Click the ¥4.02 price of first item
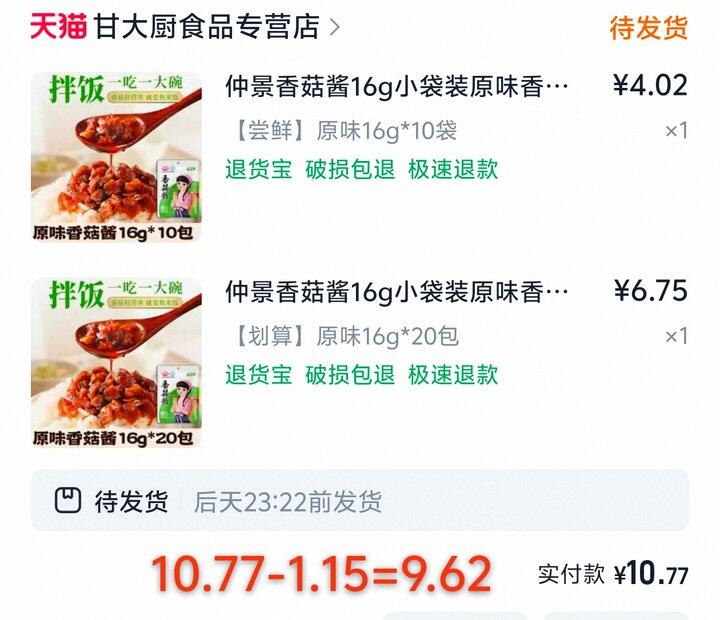 pyautogui.click(x=650, y=85)
